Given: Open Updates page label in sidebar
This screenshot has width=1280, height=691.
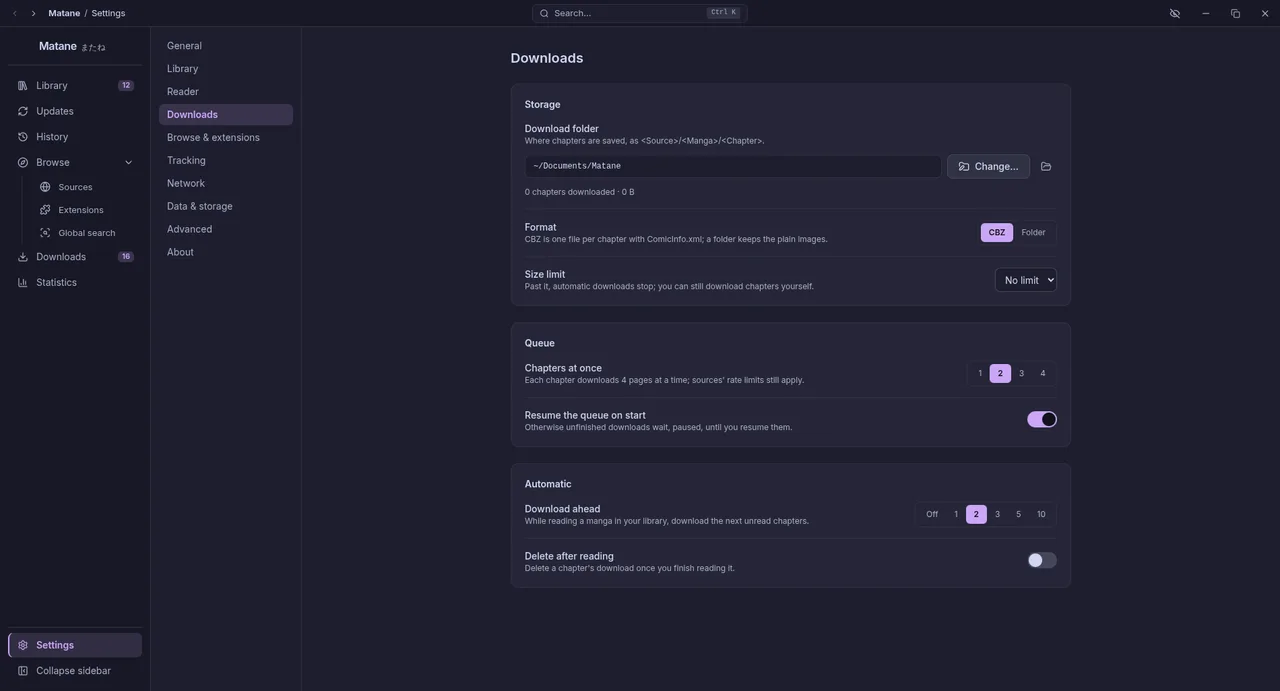Looking at the screenshot, I should coord(55,111).
